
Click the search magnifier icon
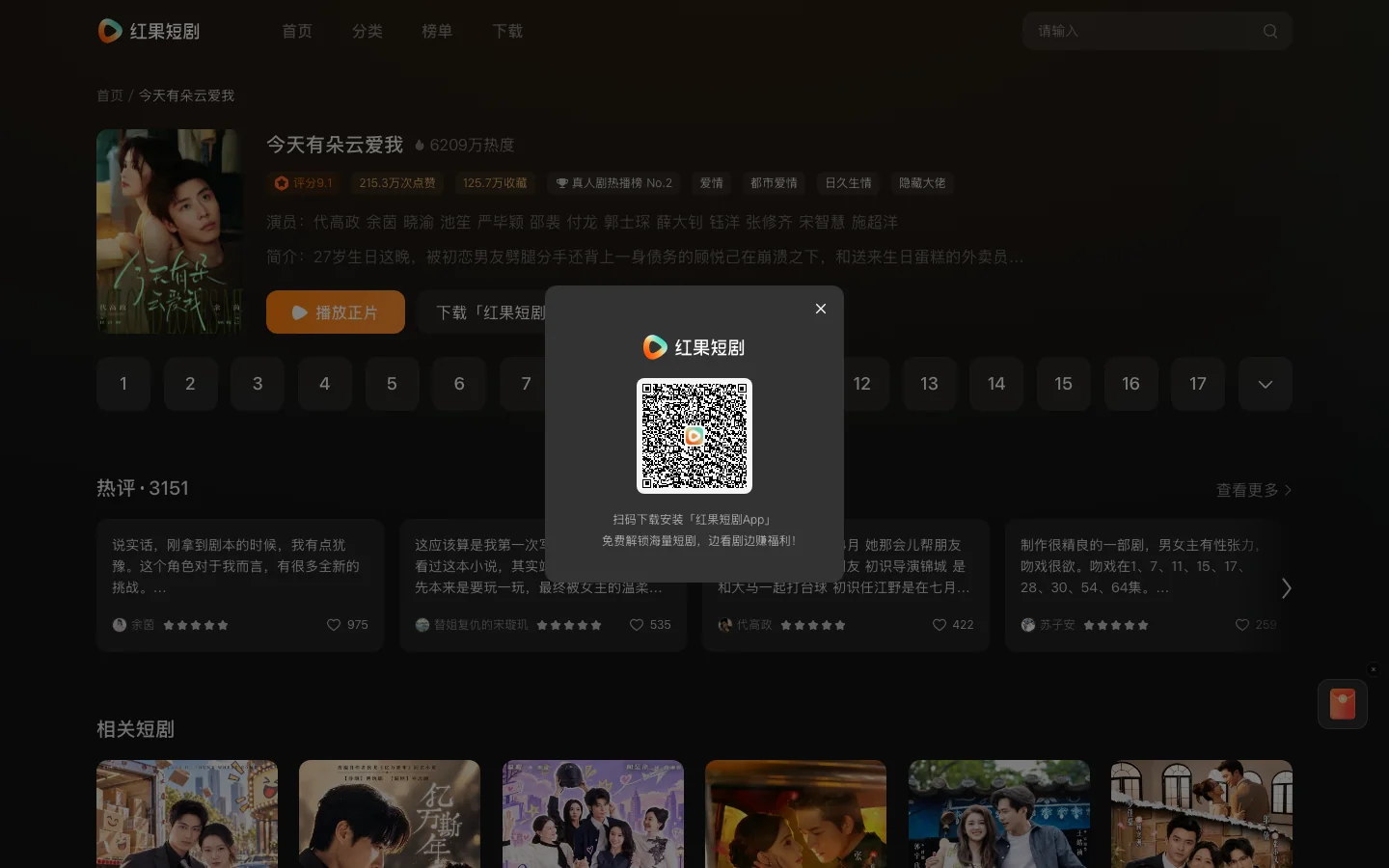click(x=1270, y=31)
